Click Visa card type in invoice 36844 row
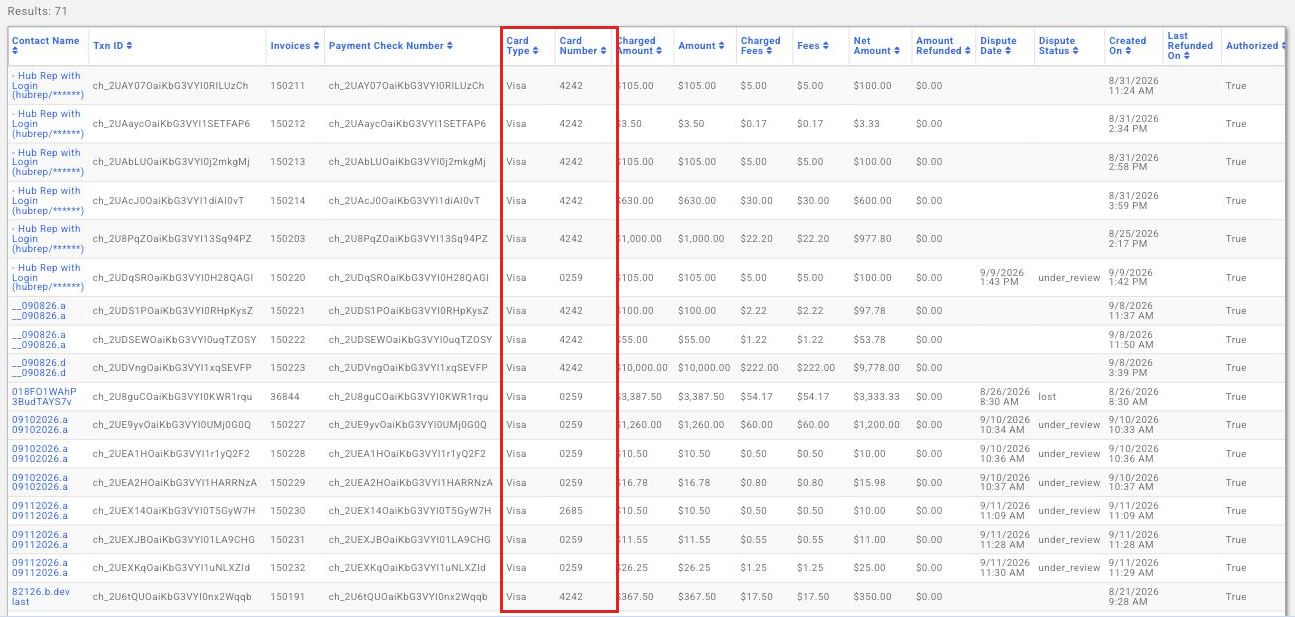This screenshot has width=1295, height=617. click(x=516, y=397)
